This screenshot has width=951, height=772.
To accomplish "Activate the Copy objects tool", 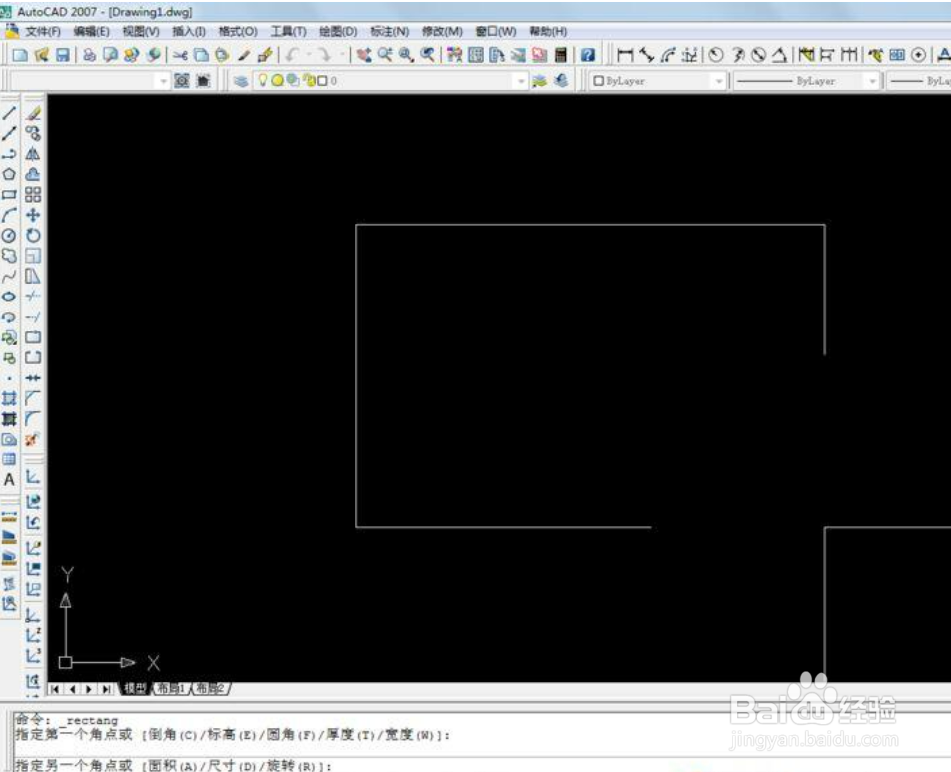I will click(33, 133).
